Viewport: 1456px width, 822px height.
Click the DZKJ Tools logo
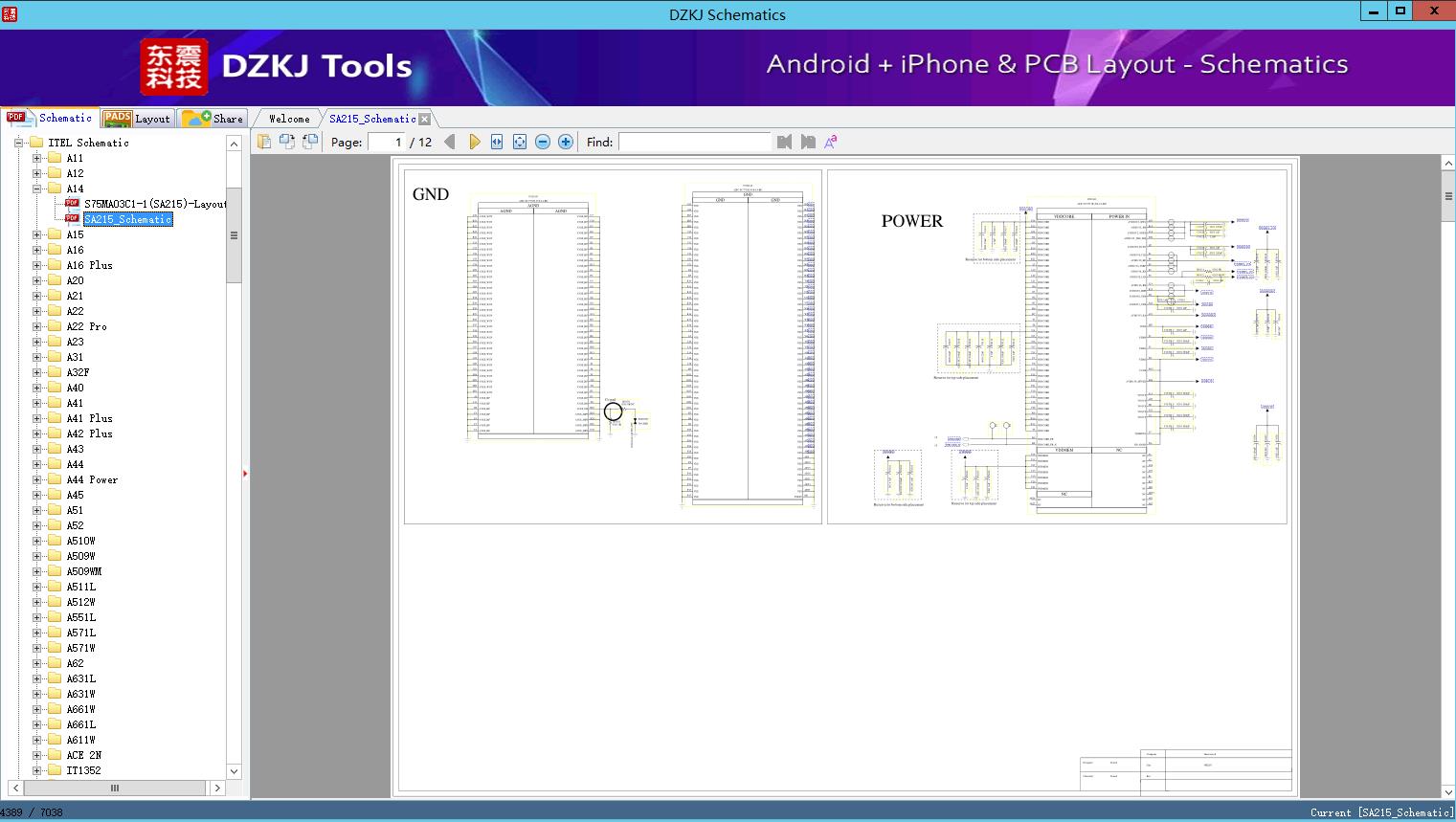coord(278,66)
